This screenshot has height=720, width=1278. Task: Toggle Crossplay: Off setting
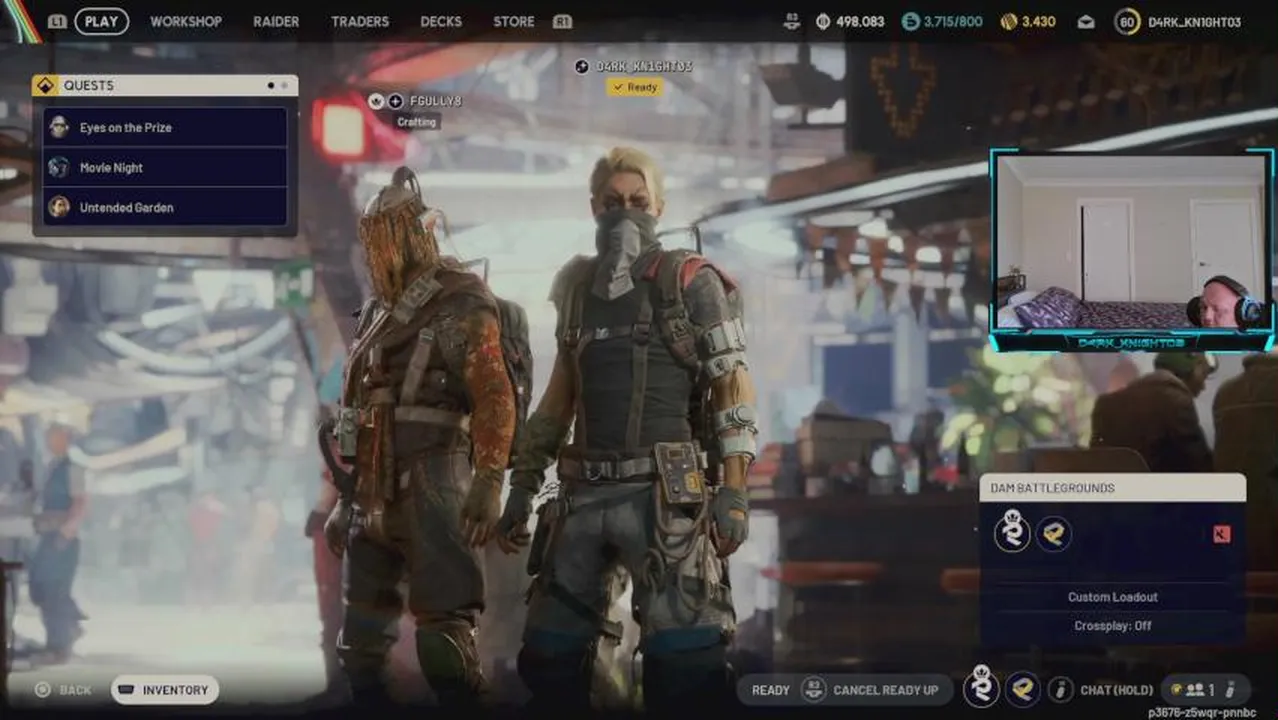pyautogui.click(x=1112, y=626)
